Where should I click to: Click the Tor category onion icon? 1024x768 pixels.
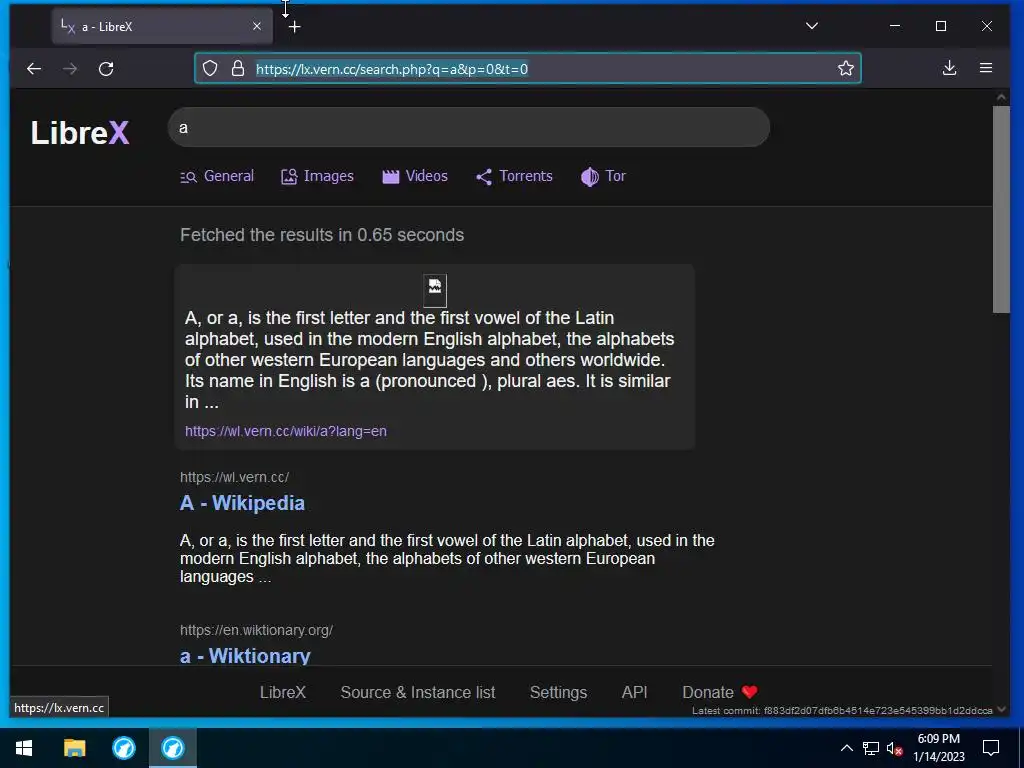pyautogui.click(x=590, y=177)
